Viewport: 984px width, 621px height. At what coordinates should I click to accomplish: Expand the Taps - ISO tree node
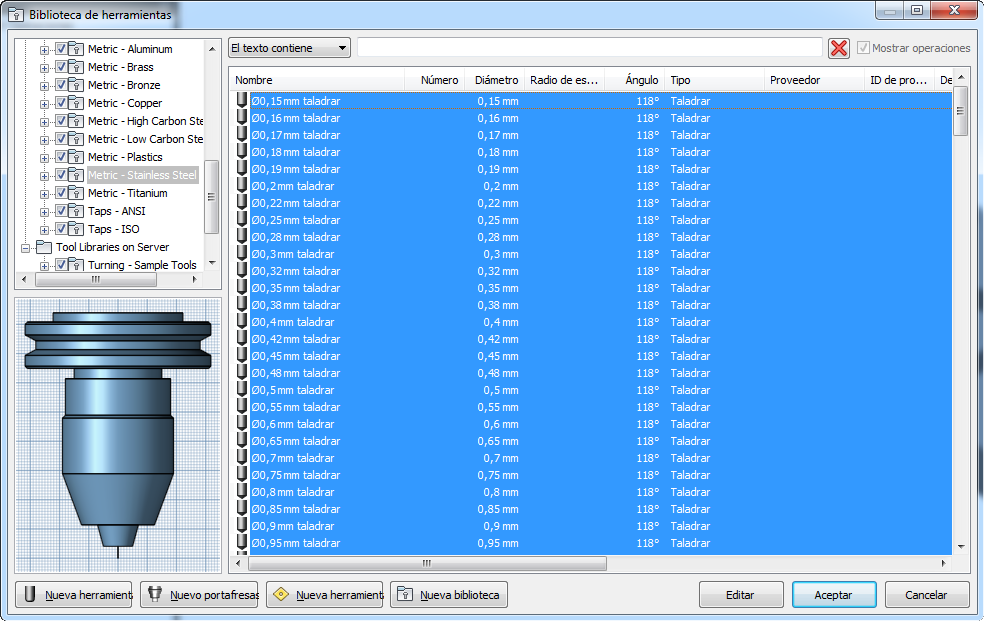[44, 230]
